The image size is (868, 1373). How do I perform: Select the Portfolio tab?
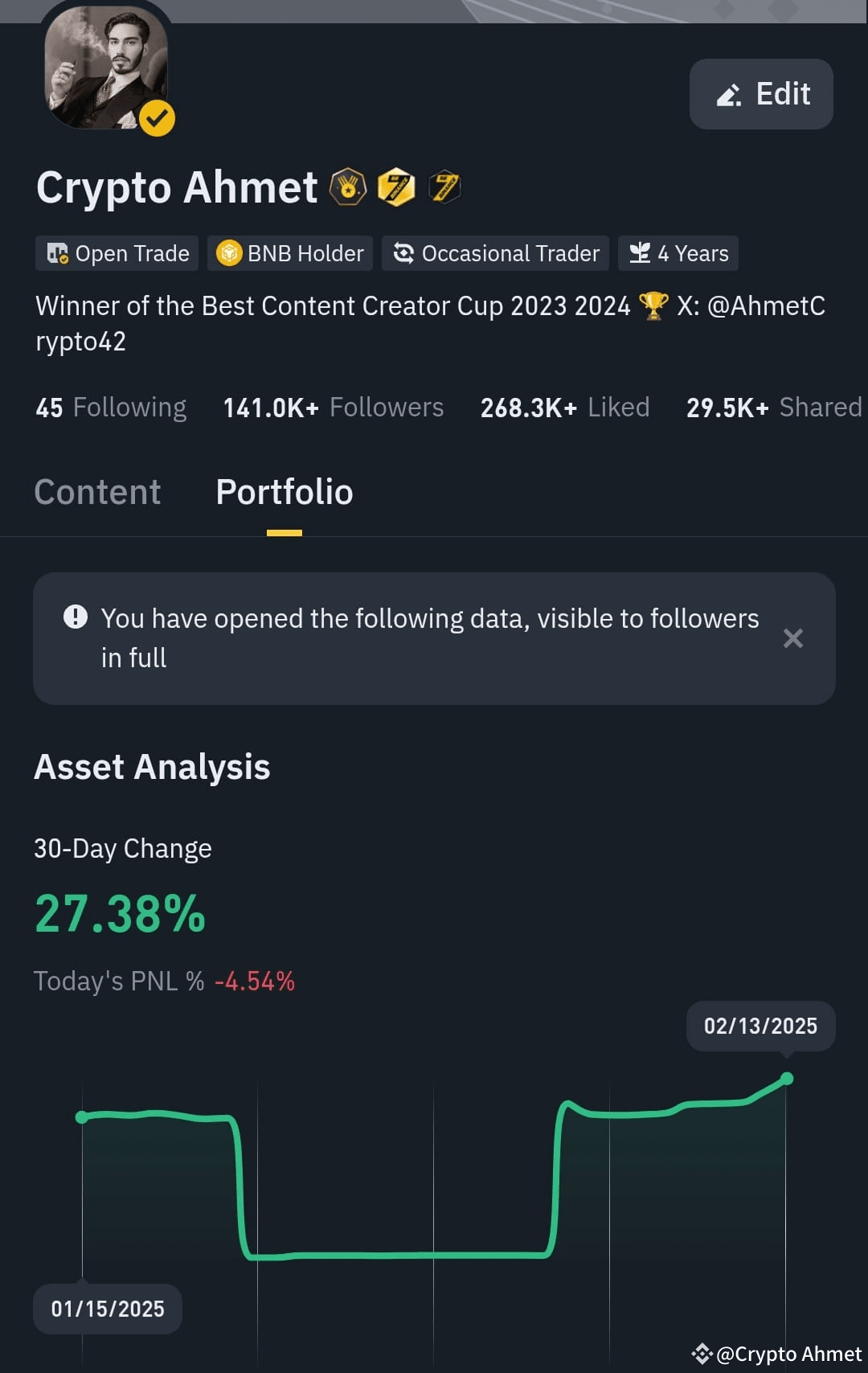click(x=283, y=491)
